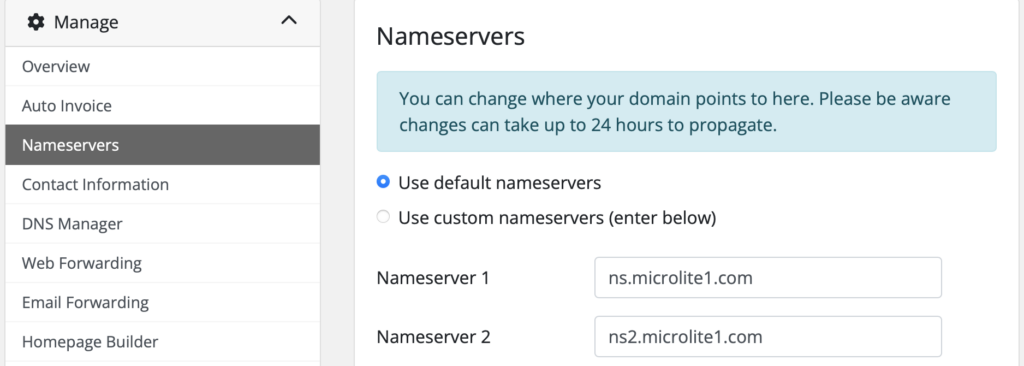
Task: Go to the Contact Information page
Action: click(163, 184)
